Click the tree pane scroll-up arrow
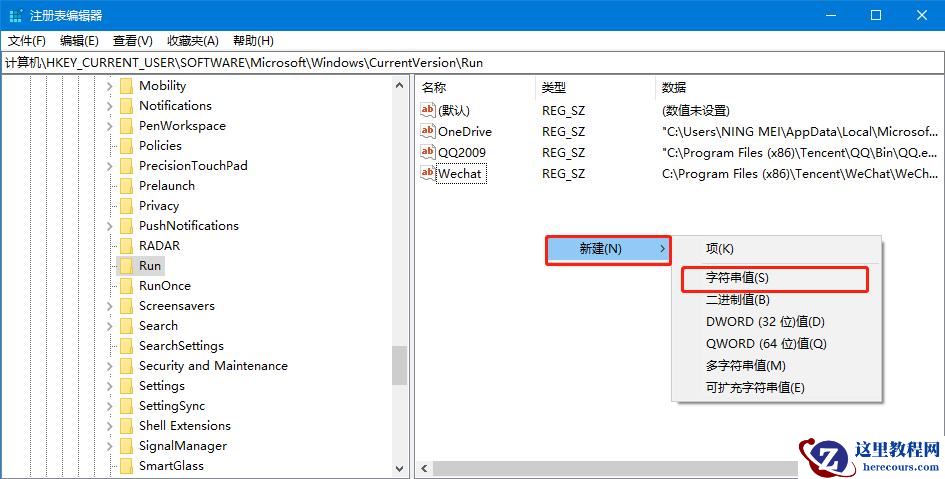Viewport: 945px width, 479px height. pyautogui.click(x=400, y=86)
